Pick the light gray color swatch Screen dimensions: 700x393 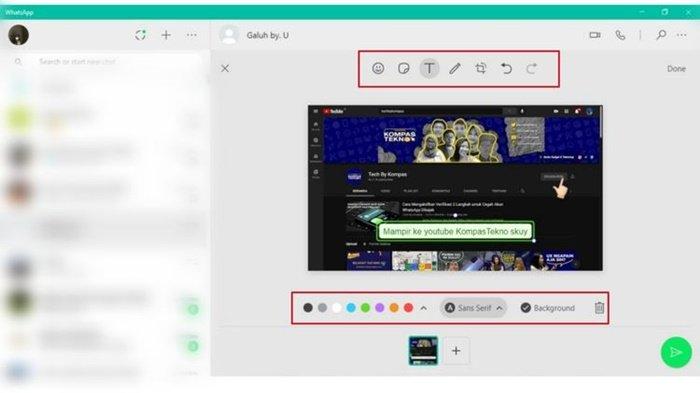pyautogui.click(x=322, y=308)
